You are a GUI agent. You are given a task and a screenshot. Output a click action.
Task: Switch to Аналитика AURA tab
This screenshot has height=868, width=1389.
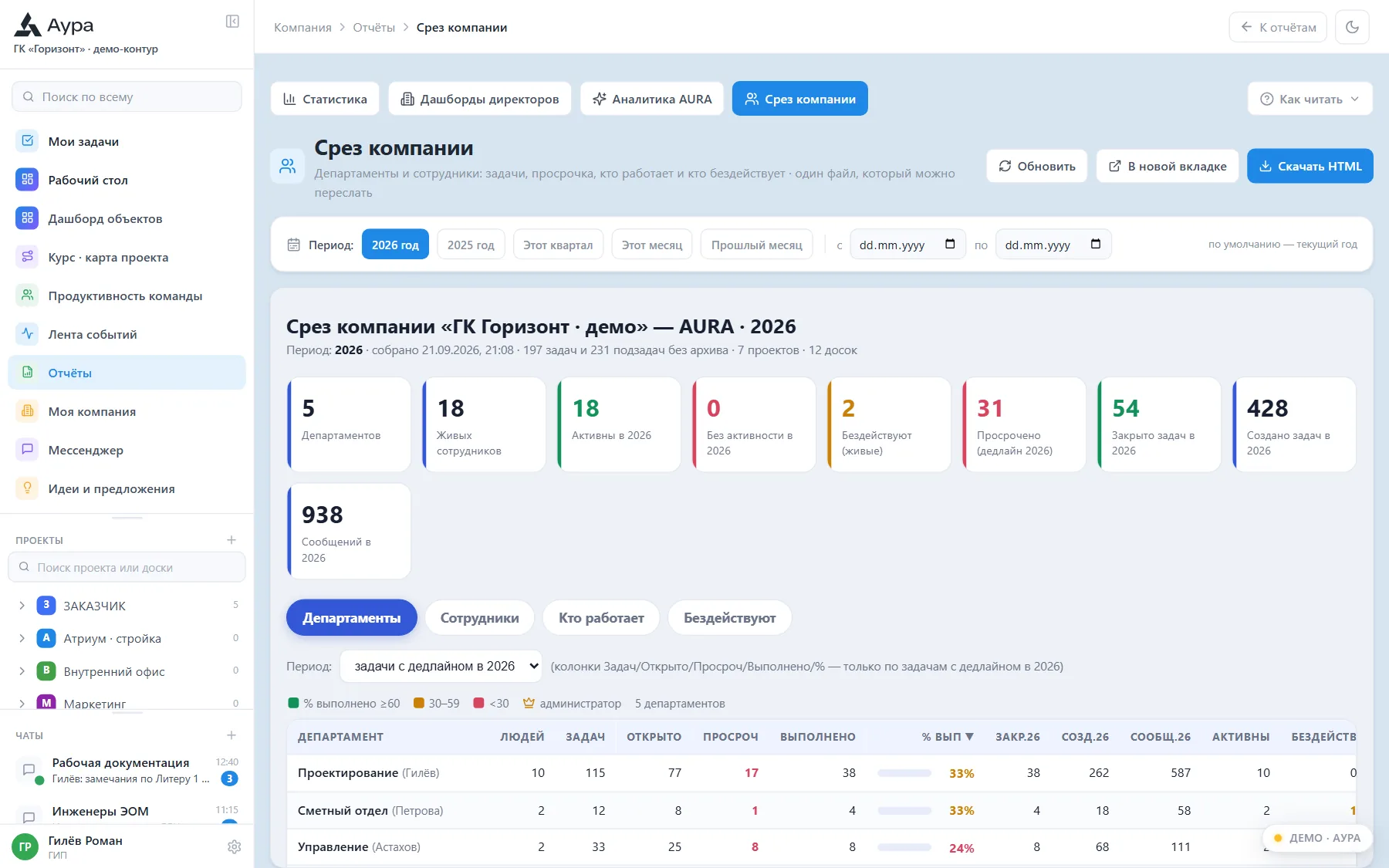652,99
